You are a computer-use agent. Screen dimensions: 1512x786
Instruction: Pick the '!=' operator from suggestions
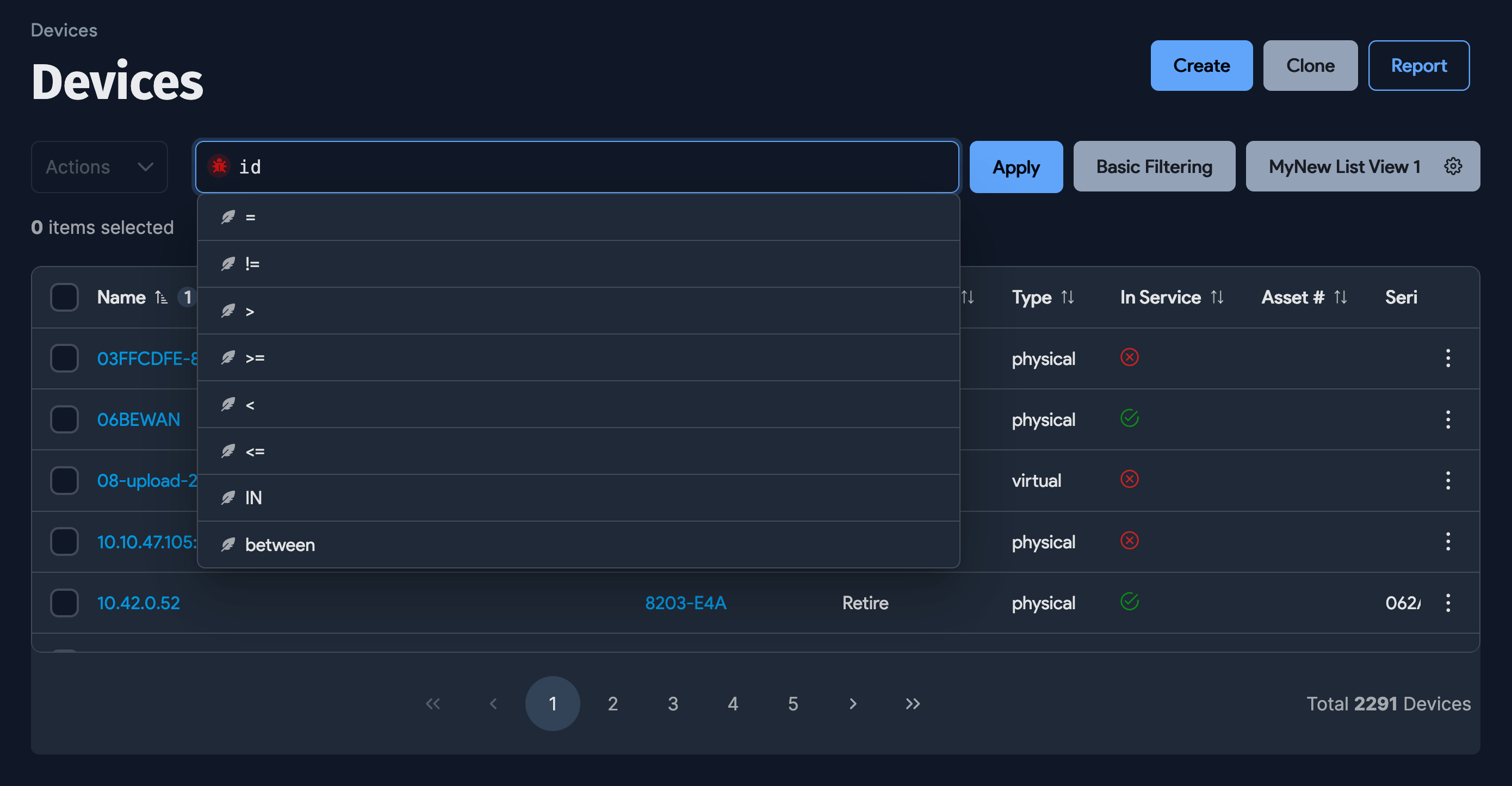click(x=252, y=264)
